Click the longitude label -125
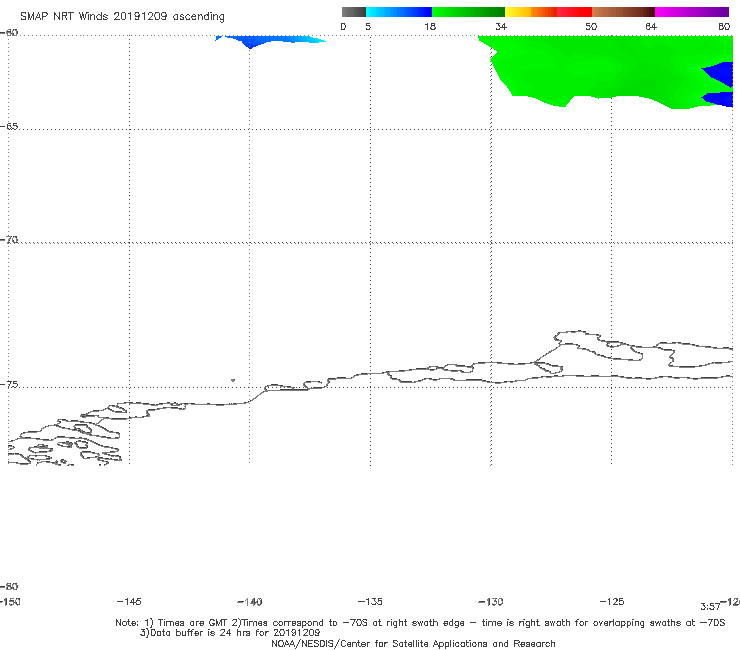Viewport: 740px width, 650px height. [612, 601]
